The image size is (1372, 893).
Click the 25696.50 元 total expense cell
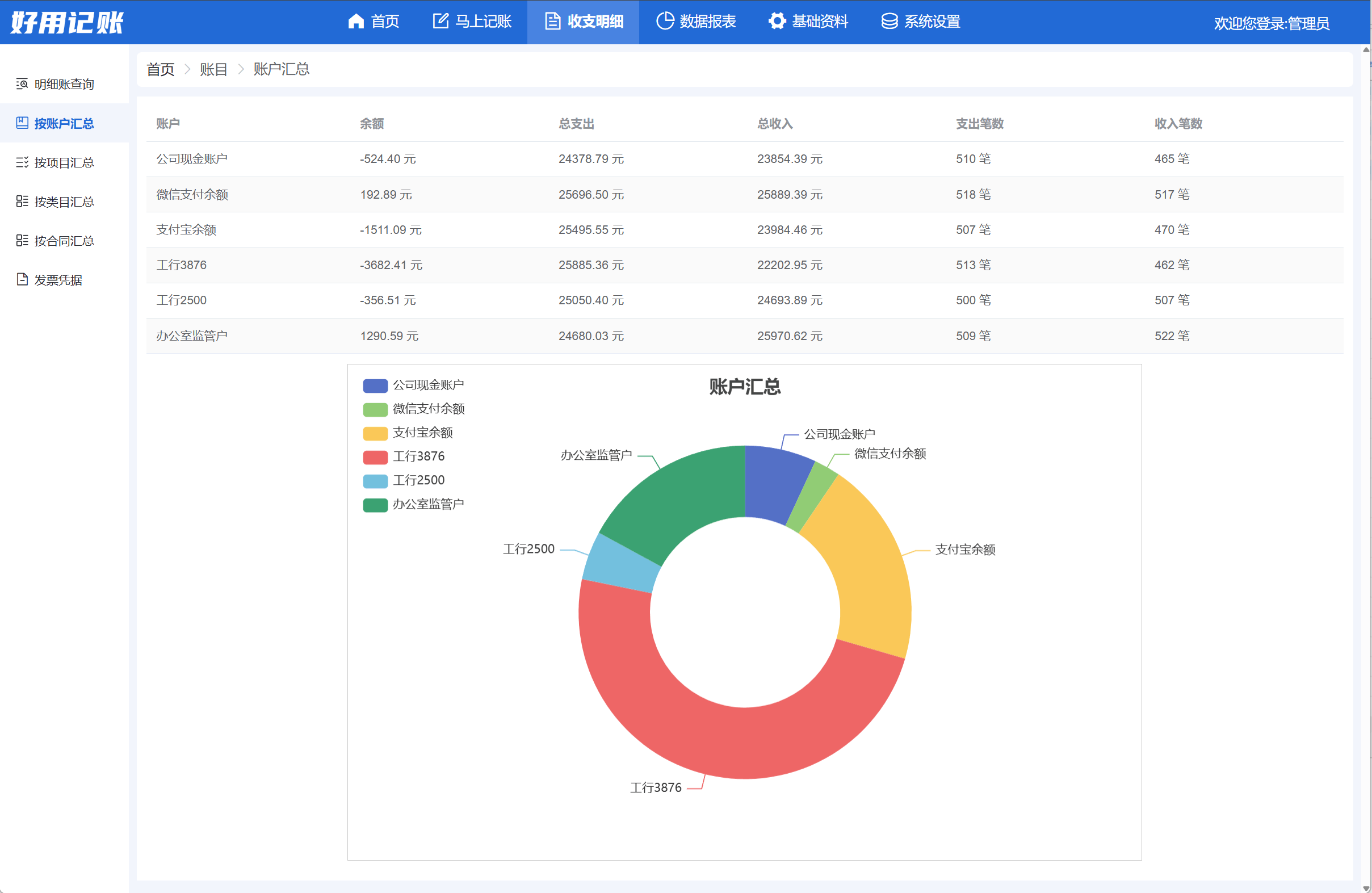[x=591, y=195]
